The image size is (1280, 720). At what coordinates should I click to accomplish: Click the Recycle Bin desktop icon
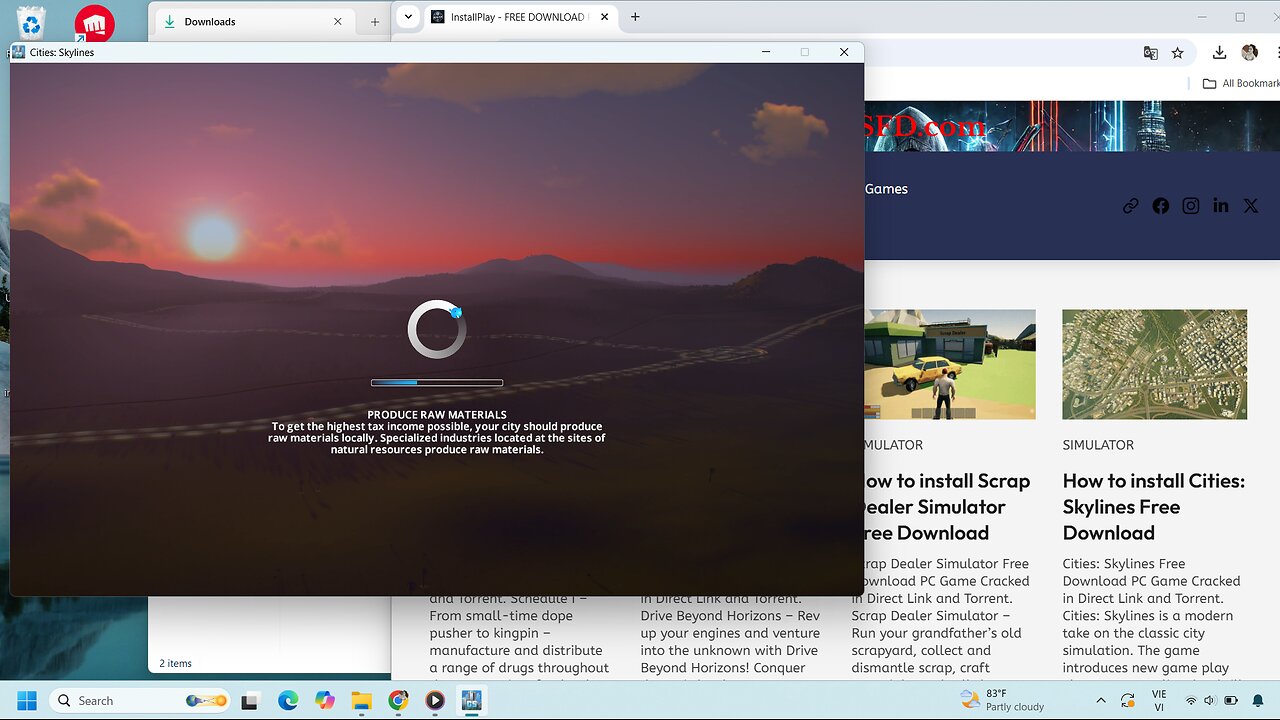[32, 24]
